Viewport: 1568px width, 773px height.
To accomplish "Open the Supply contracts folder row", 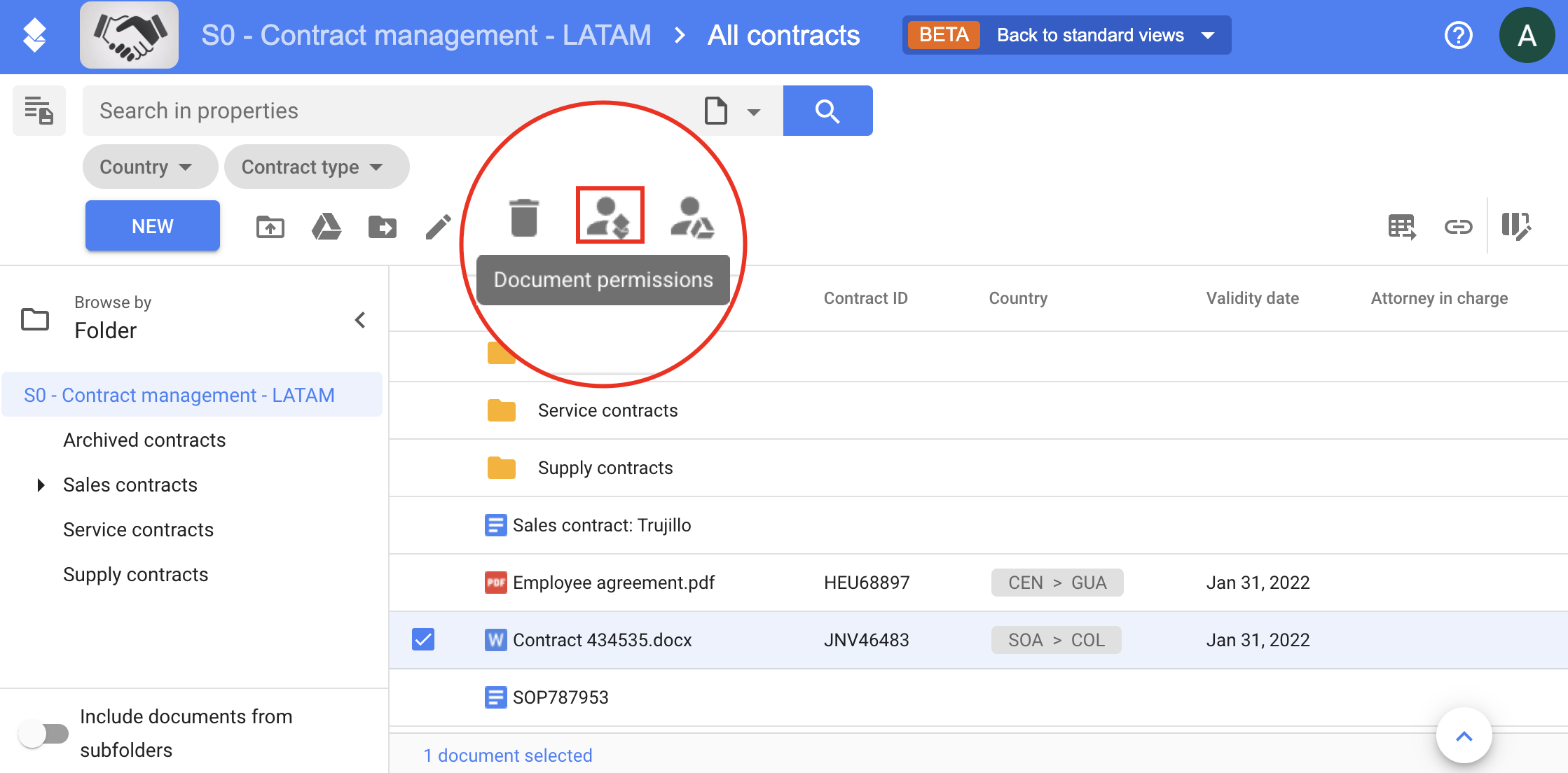I will tap(978, 468).
